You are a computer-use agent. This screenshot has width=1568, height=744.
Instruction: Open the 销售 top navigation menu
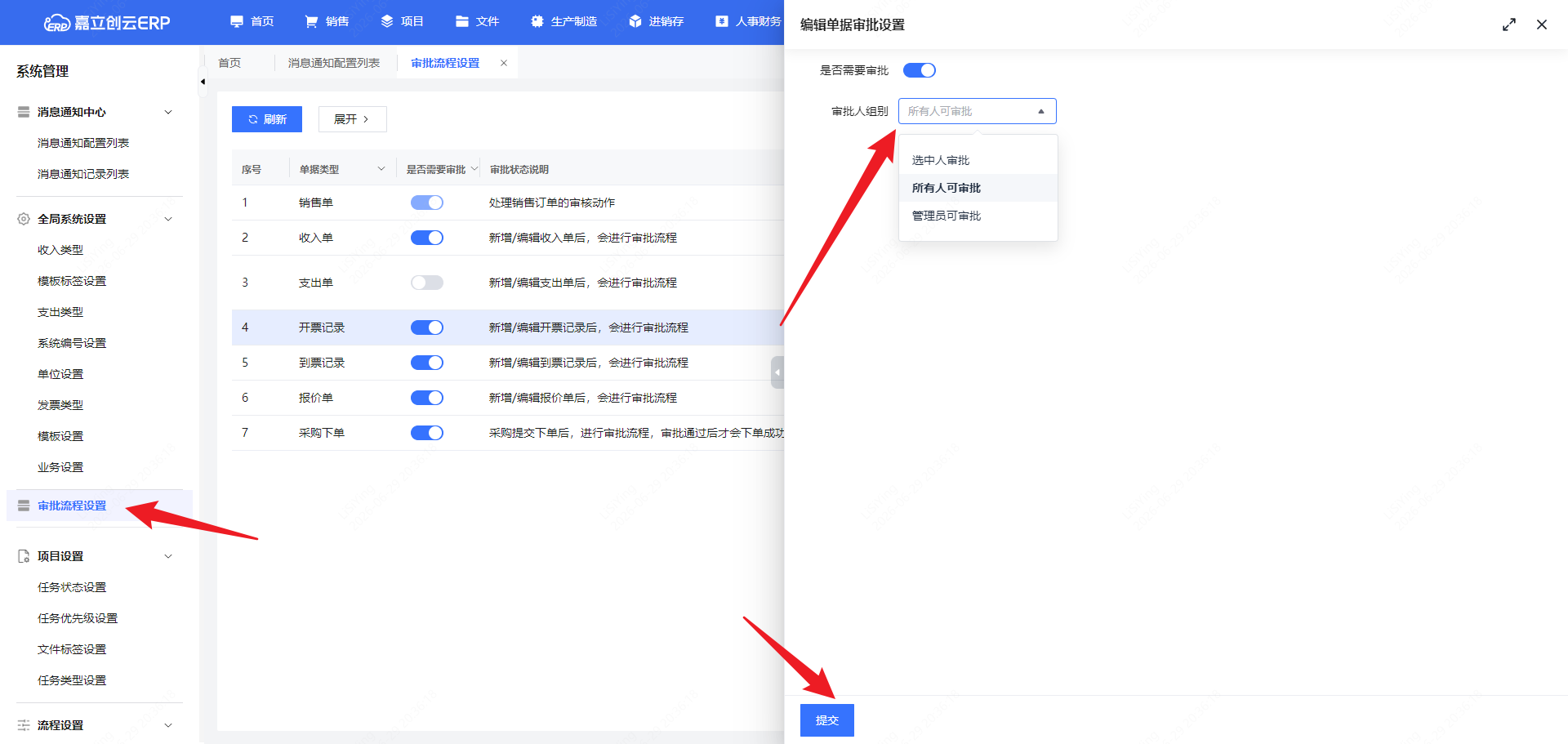[327, 21]
